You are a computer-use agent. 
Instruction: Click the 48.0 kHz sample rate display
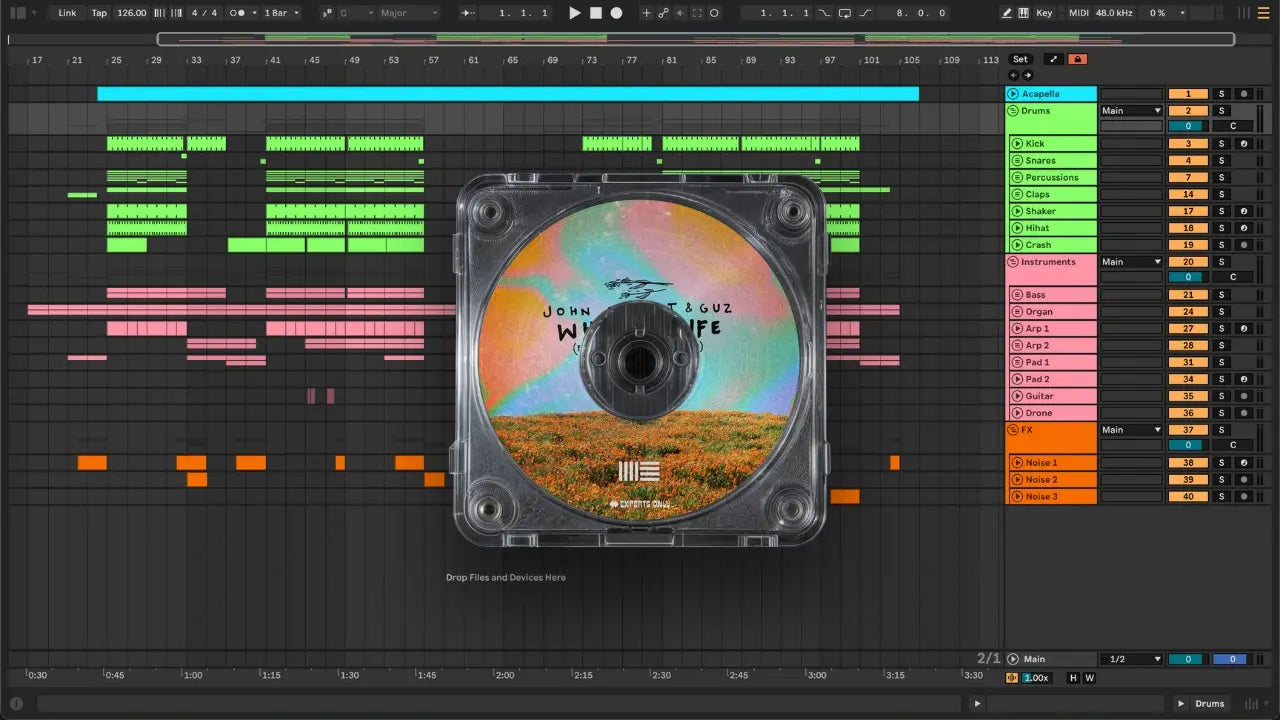[x=1115, y=13]
